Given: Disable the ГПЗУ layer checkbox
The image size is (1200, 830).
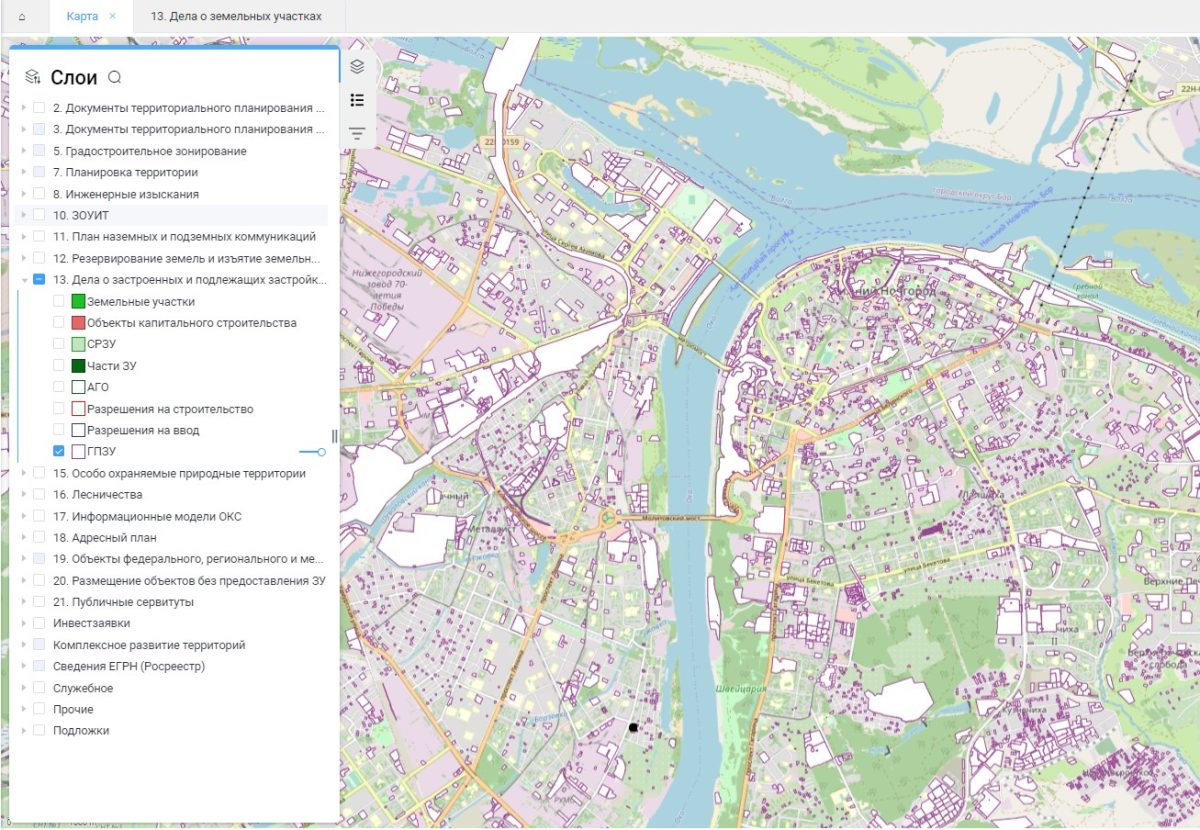Looking at the screenshot, I should (58, 450).
